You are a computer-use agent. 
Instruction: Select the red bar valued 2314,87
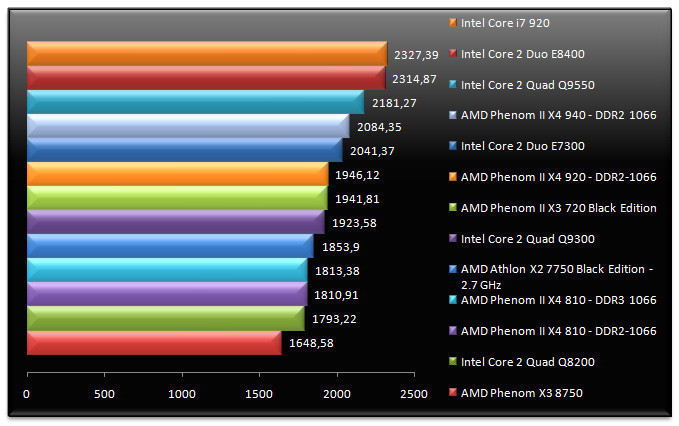[x=206, y=78]
